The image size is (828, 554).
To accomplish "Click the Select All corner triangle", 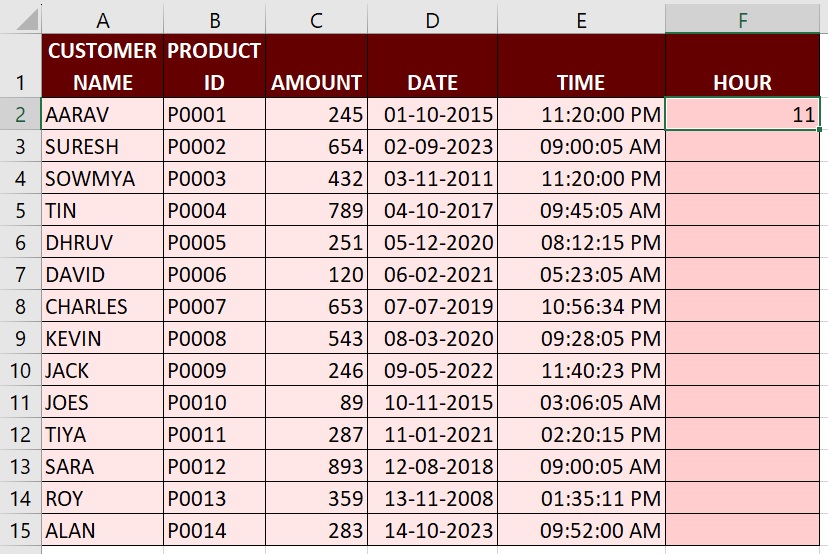I will pos(20,17).
